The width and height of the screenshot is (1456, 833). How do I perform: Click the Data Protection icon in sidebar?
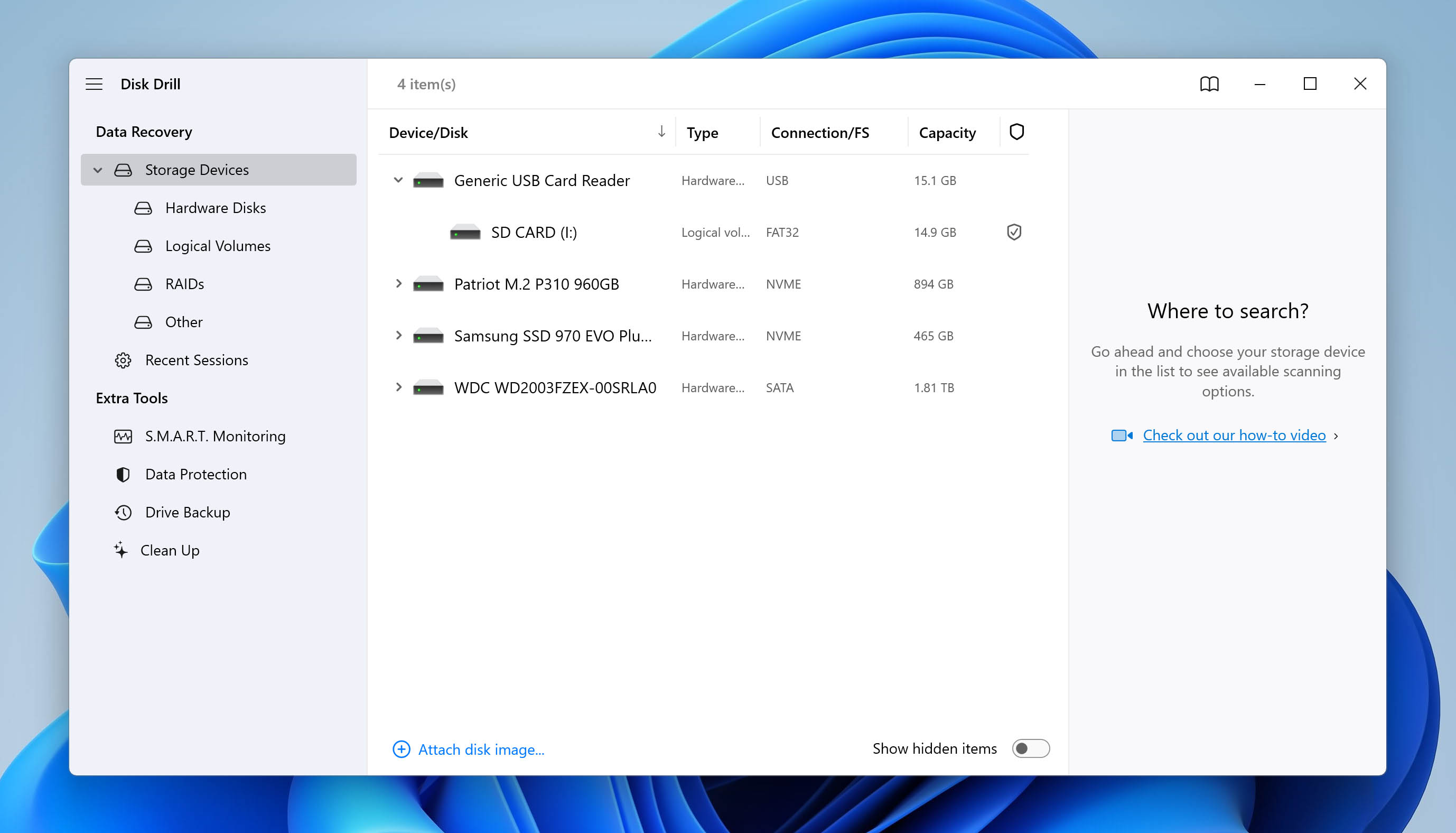122,474
